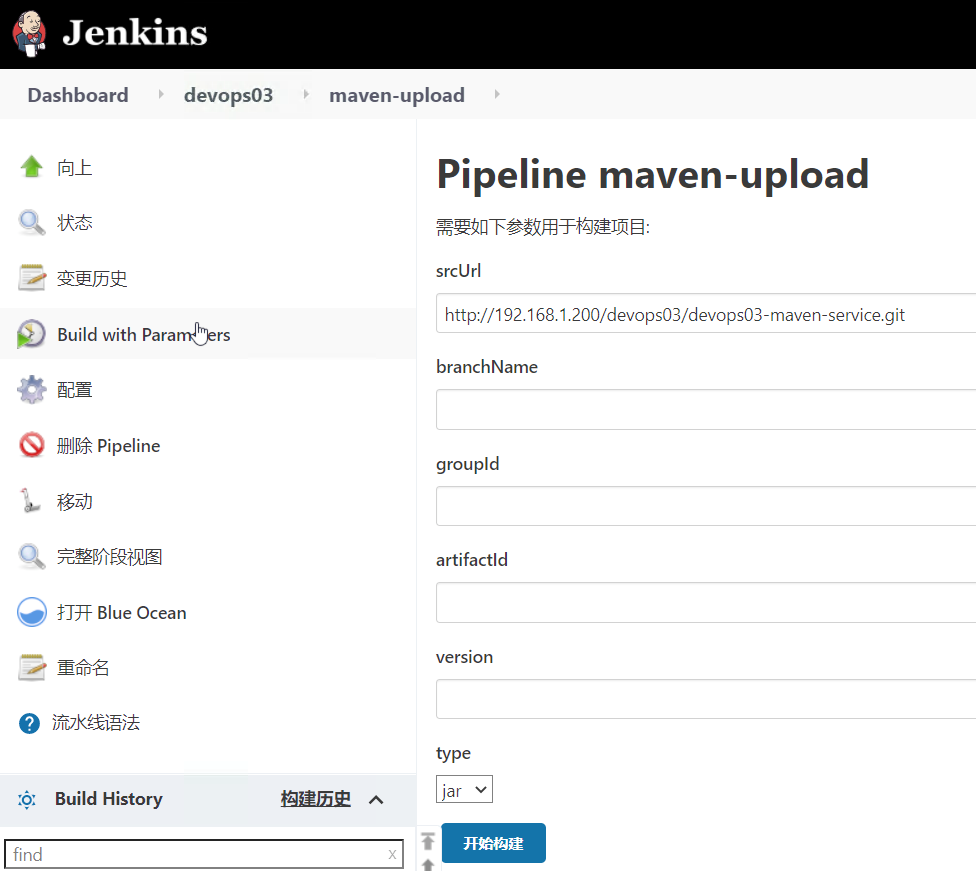Go to Dashboard breadcrumb
Viewport: 976px width, 871px height.
[x=78, y=95]
